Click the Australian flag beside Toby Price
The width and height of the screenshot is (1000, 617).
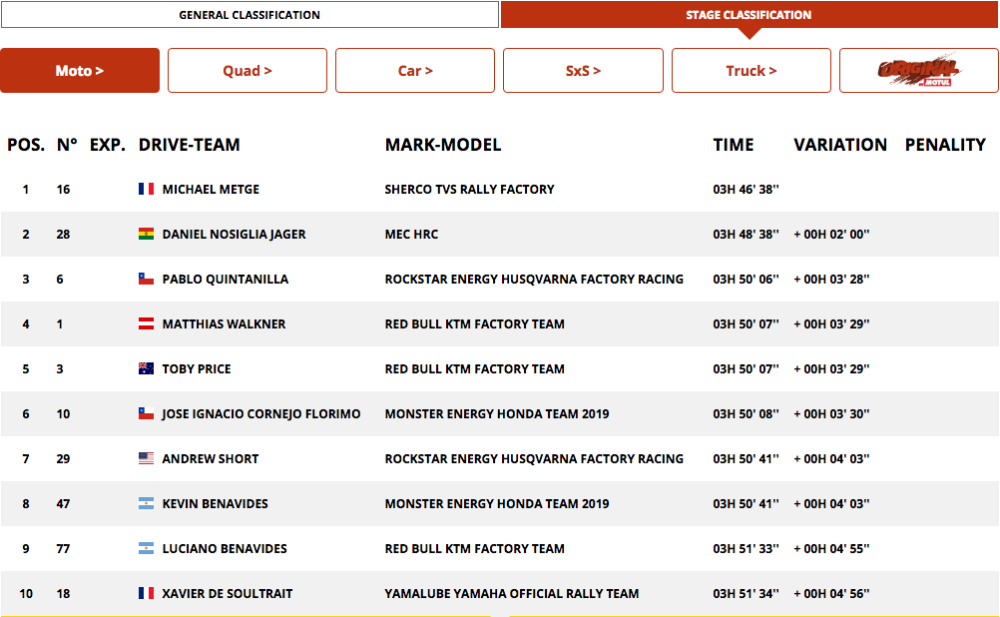coord(146,369)
